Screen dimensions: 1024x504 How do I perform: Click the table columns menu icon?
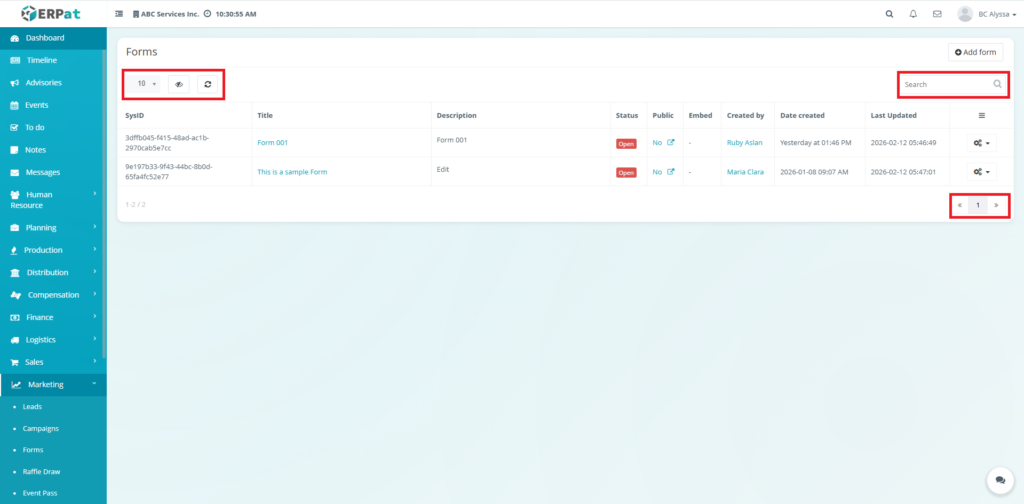(x=981, y=115)
